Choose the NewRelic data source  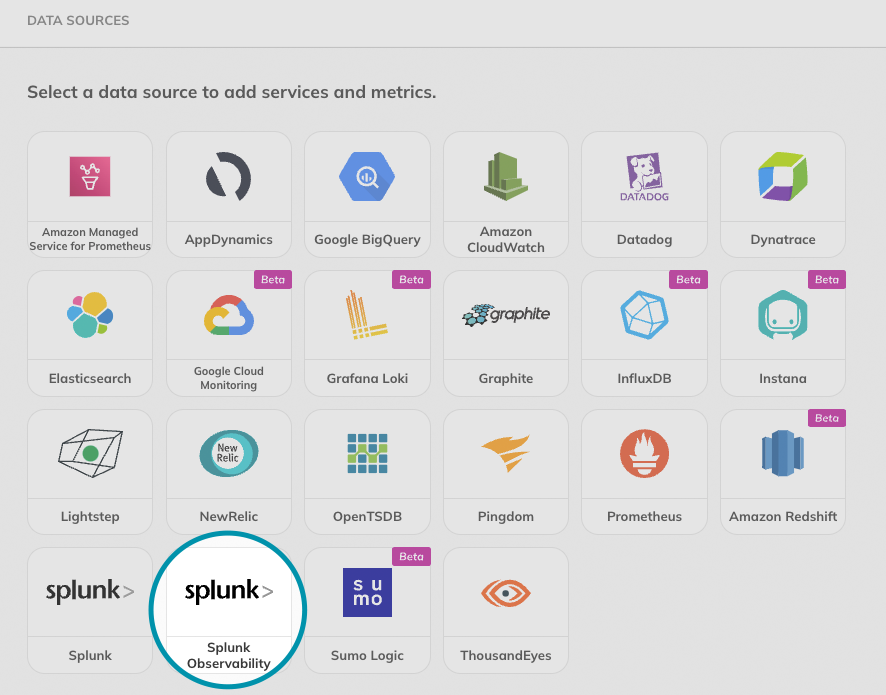(228, 453)
